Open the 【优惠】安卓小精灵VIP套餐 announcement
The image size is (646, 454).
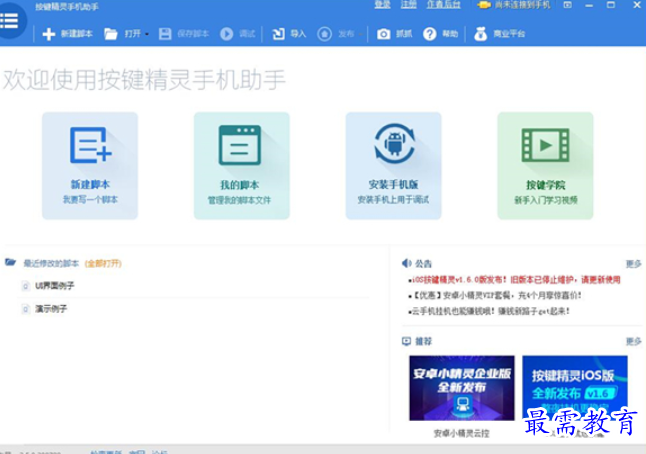[495, 296]
